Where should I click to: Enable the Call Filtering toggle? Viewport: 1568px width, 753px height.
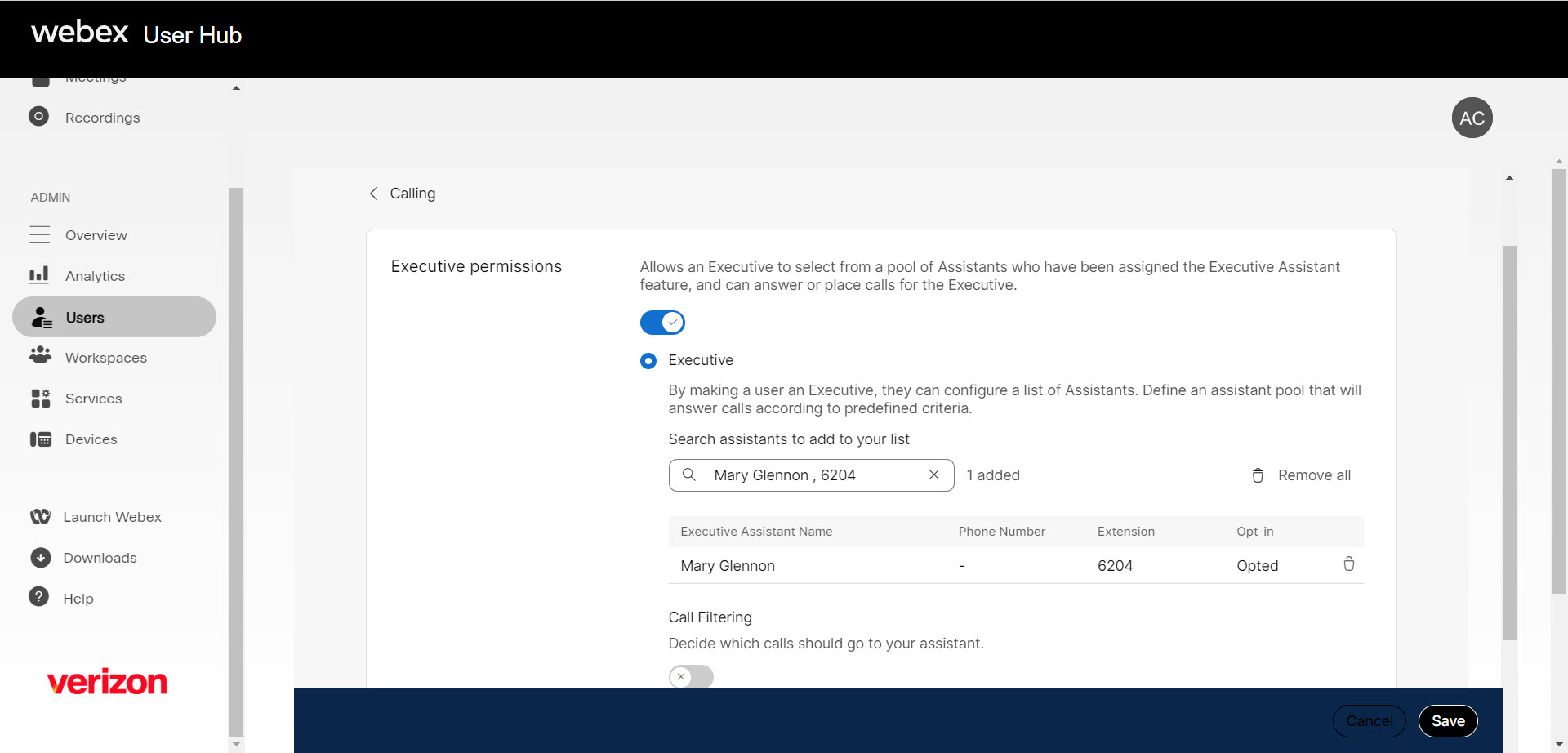coord(691,677)
